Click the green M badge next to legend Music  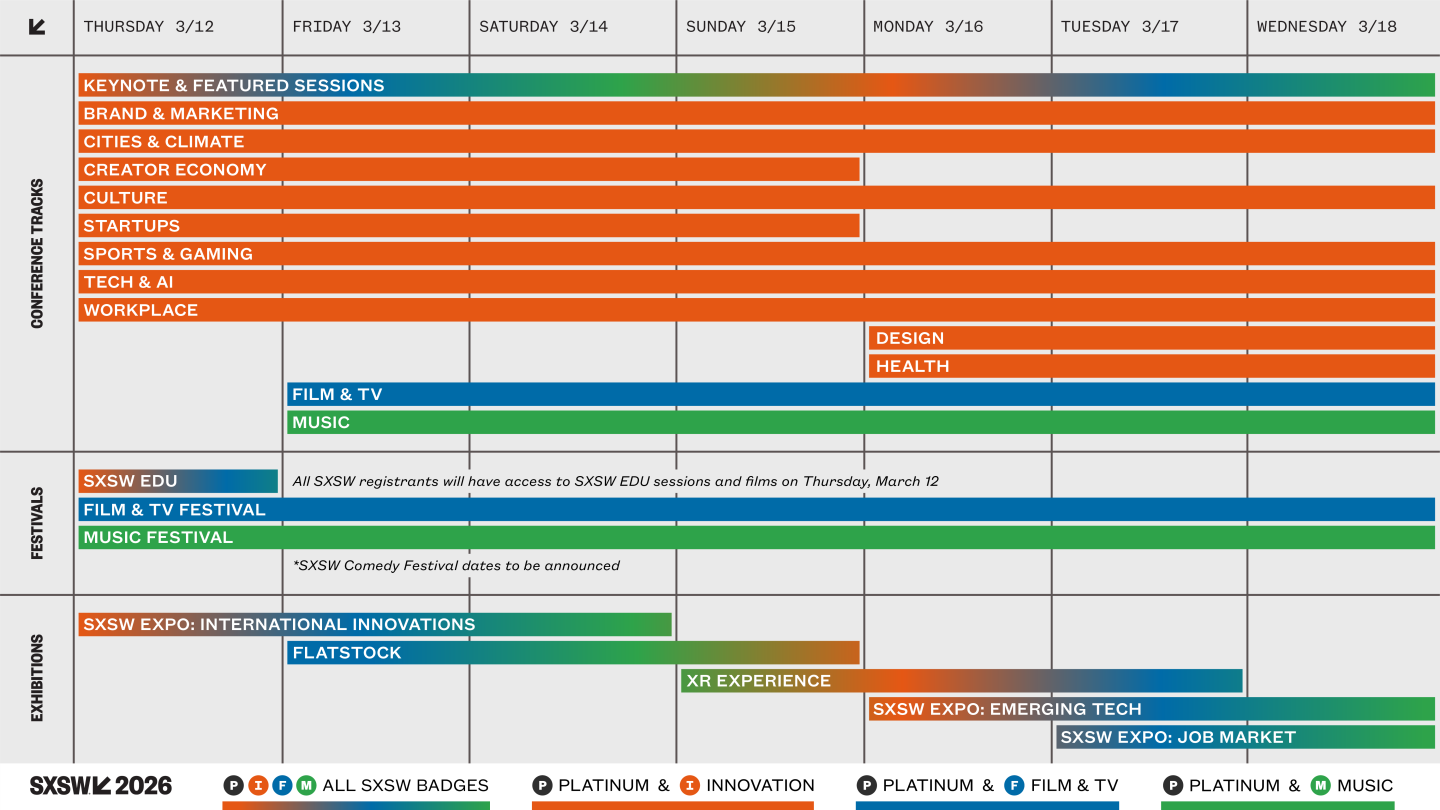point(1320,785)
